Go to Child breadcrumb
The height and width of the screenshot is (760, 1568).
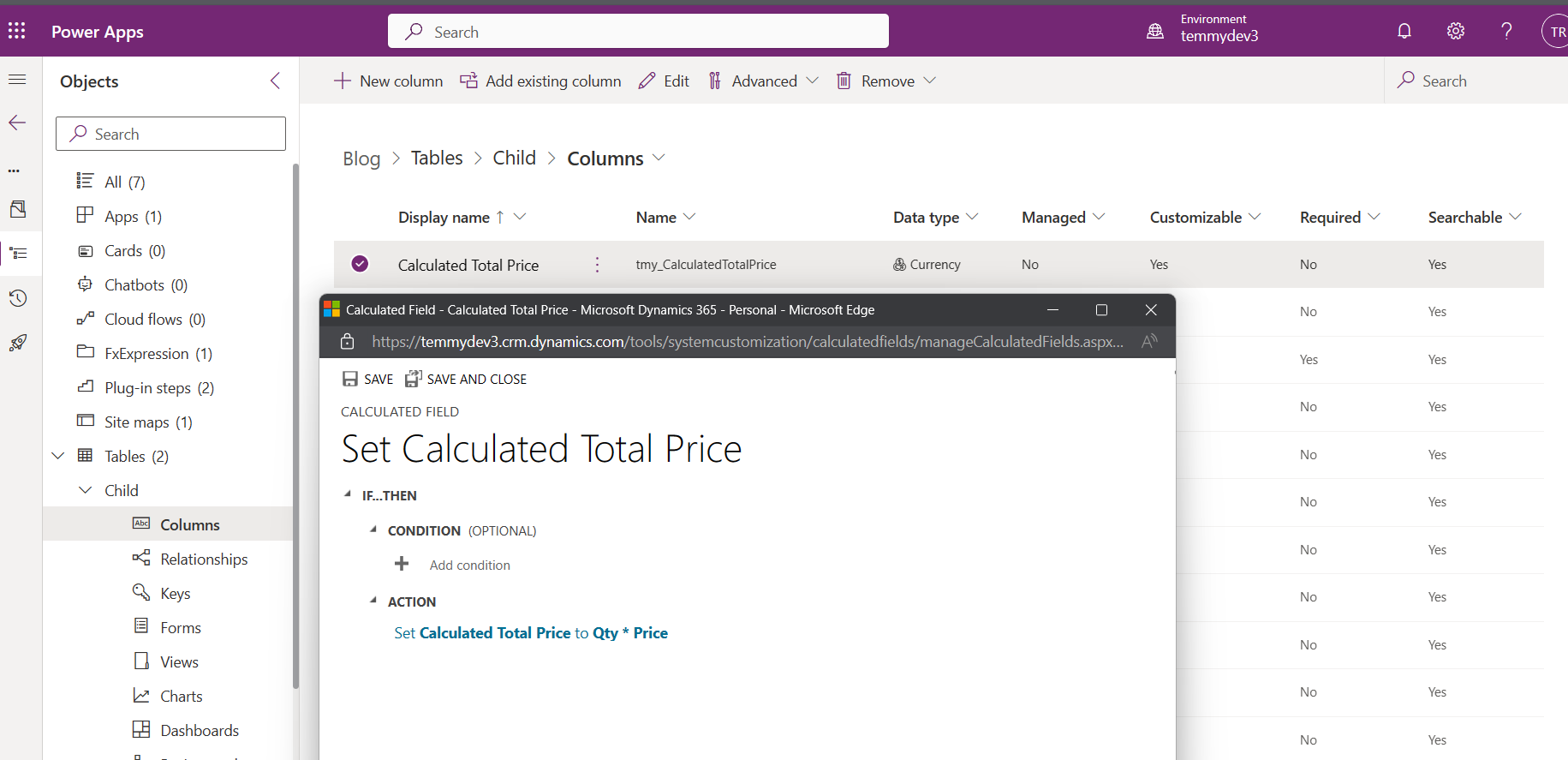(514, 158)
